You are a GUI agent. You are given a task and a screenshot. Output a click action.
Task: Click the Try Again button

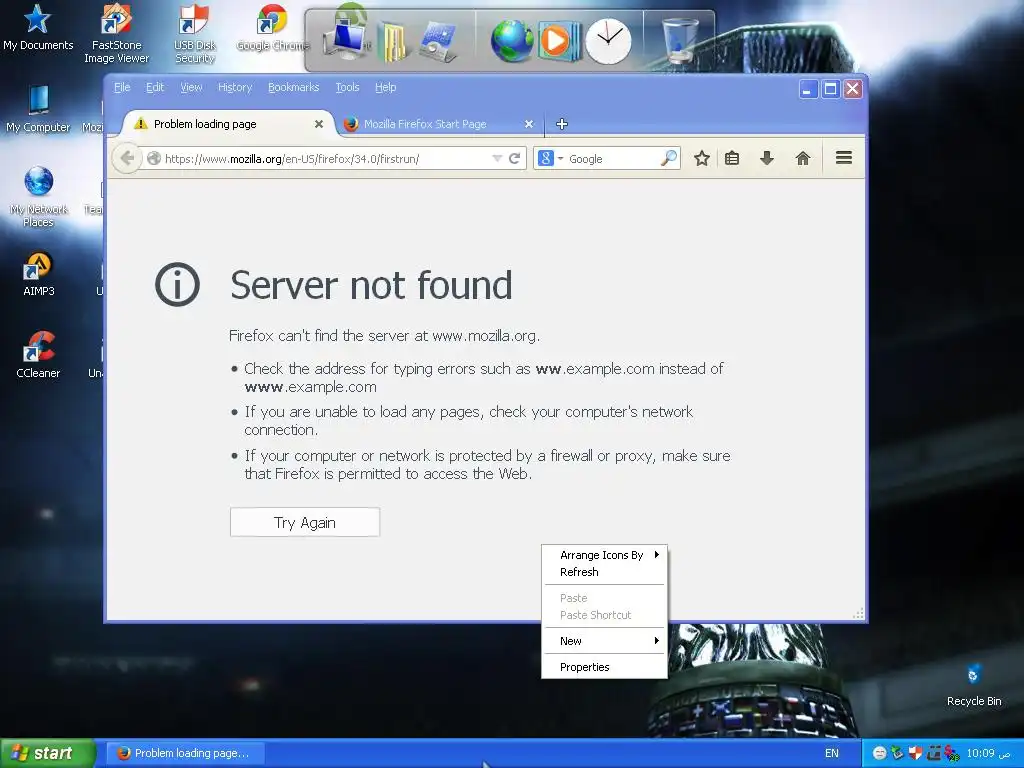tap(304, 522)
